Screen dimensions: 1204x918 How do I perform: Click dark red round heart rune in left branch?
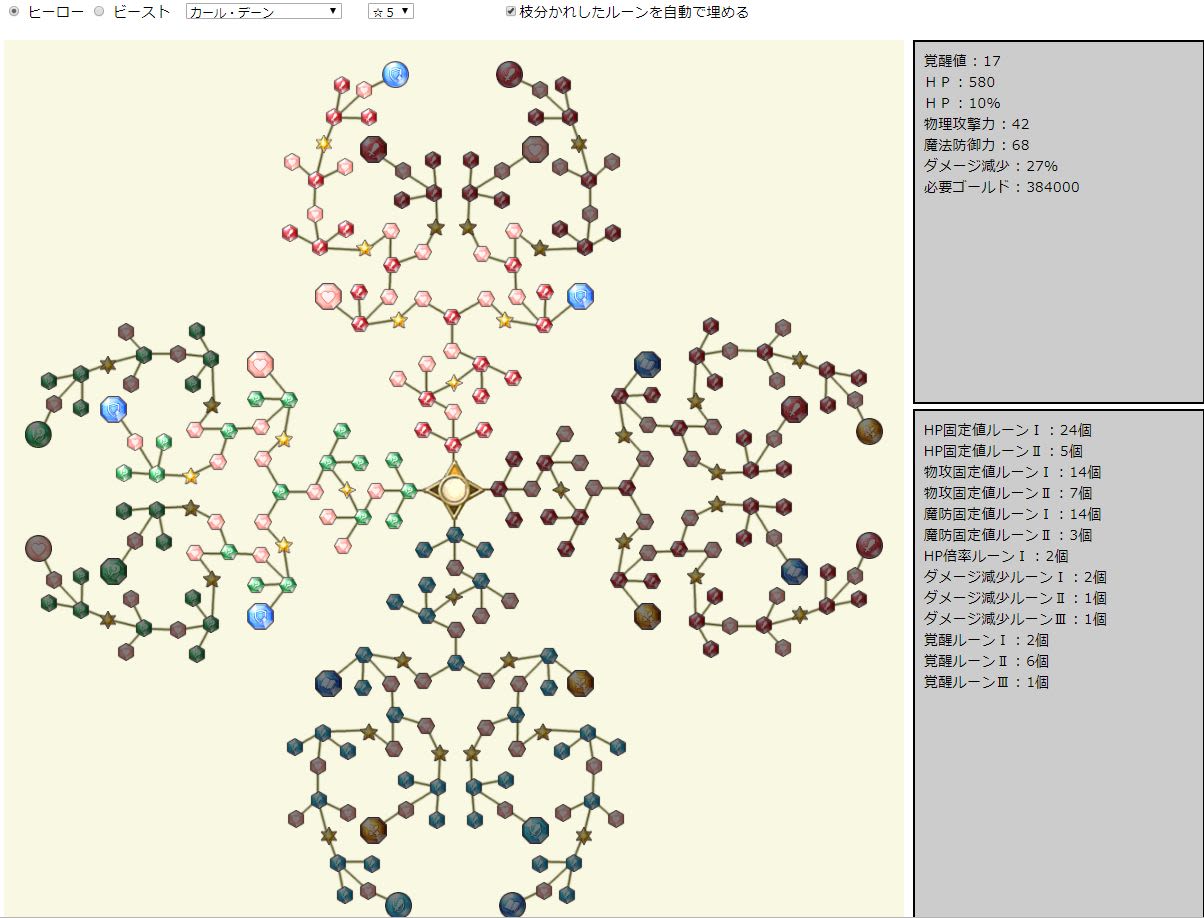coord(38,548)
